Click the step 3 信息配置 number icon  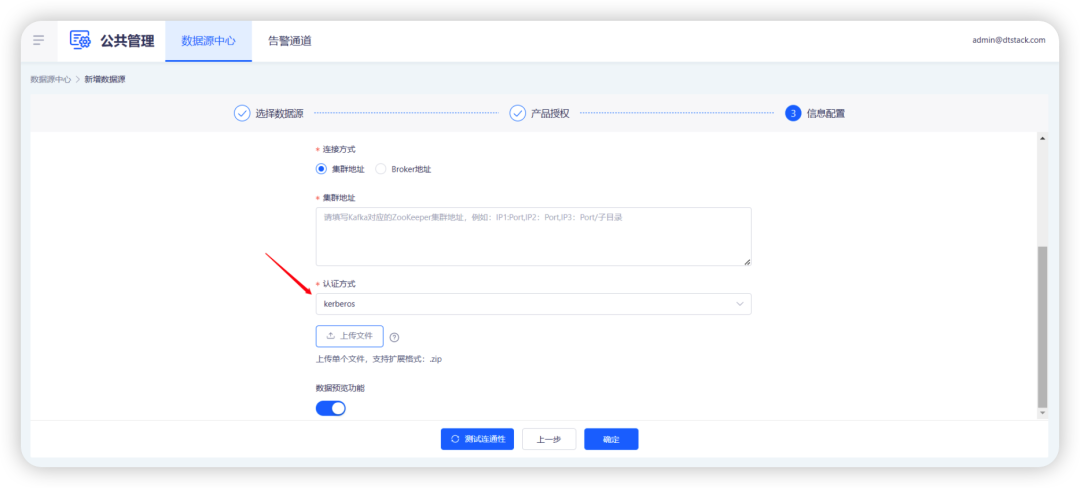click(x=793, y=114)
